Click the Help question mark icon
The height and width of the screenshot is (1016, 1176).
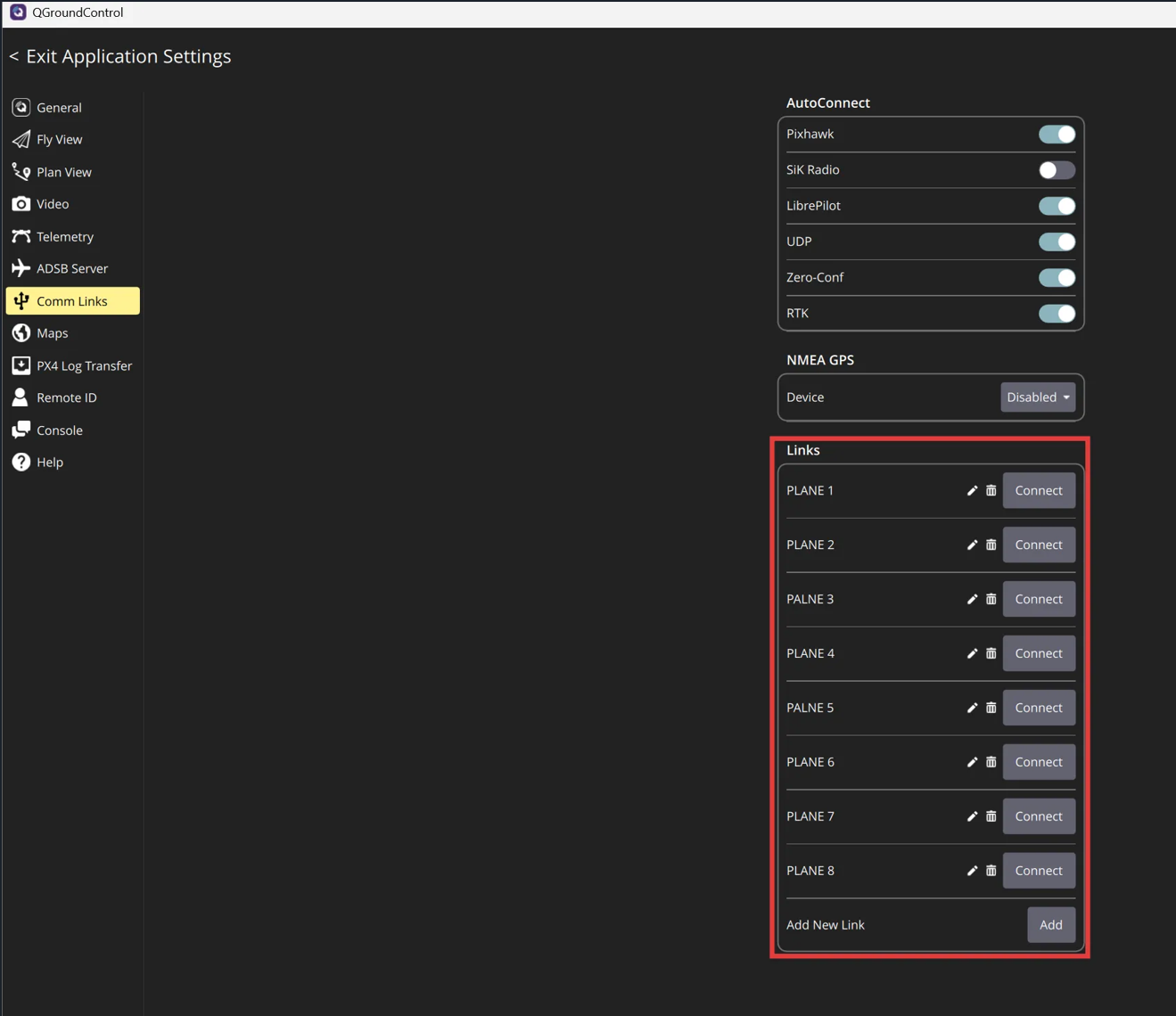click(21, 462)
